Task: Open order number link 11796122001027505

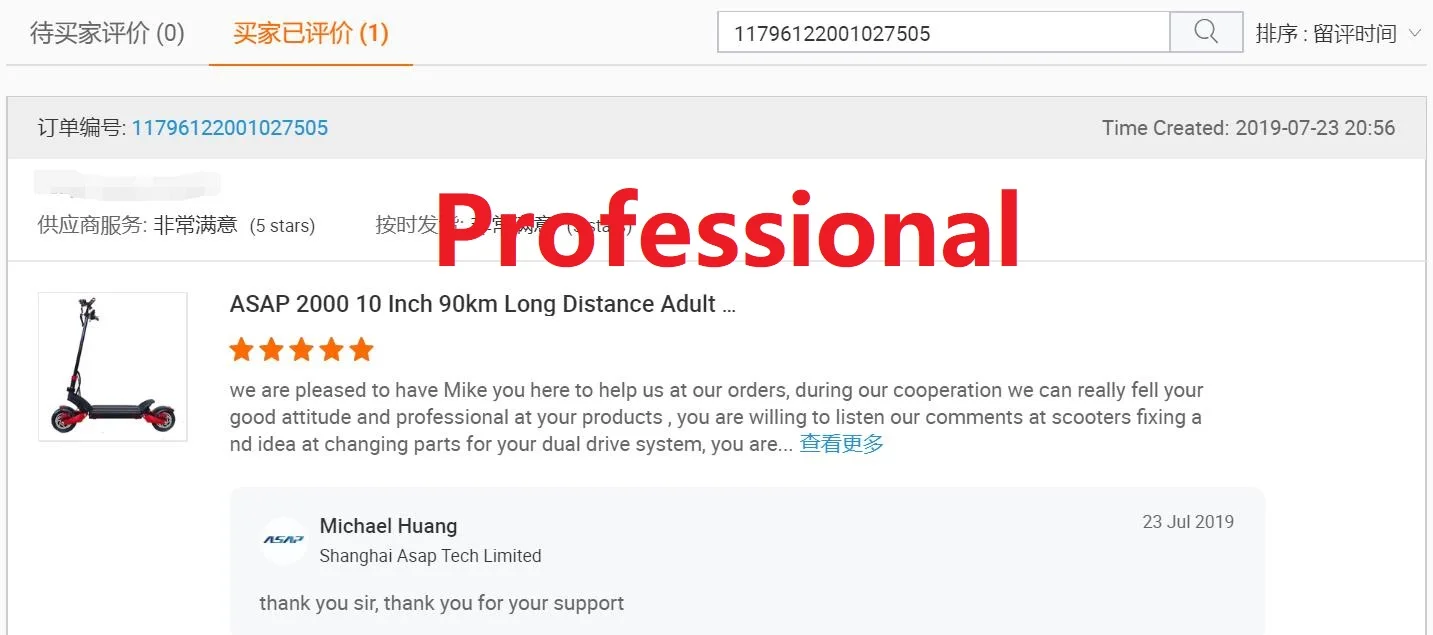Action: 230,128
